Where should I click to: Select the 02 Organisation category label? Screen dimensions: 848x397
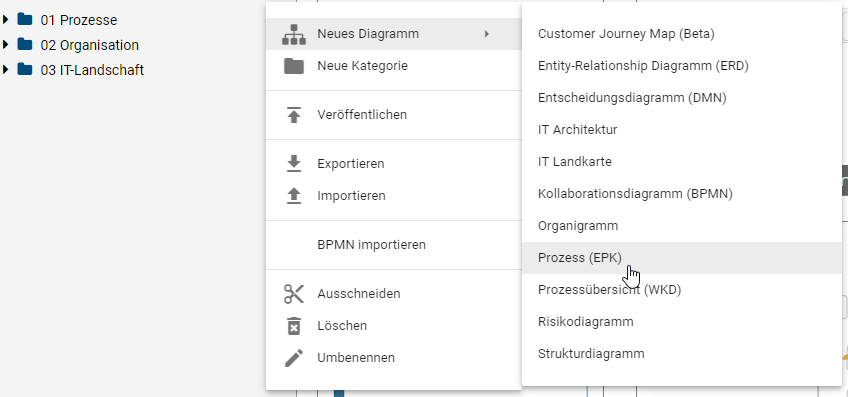tap(90, 45)
